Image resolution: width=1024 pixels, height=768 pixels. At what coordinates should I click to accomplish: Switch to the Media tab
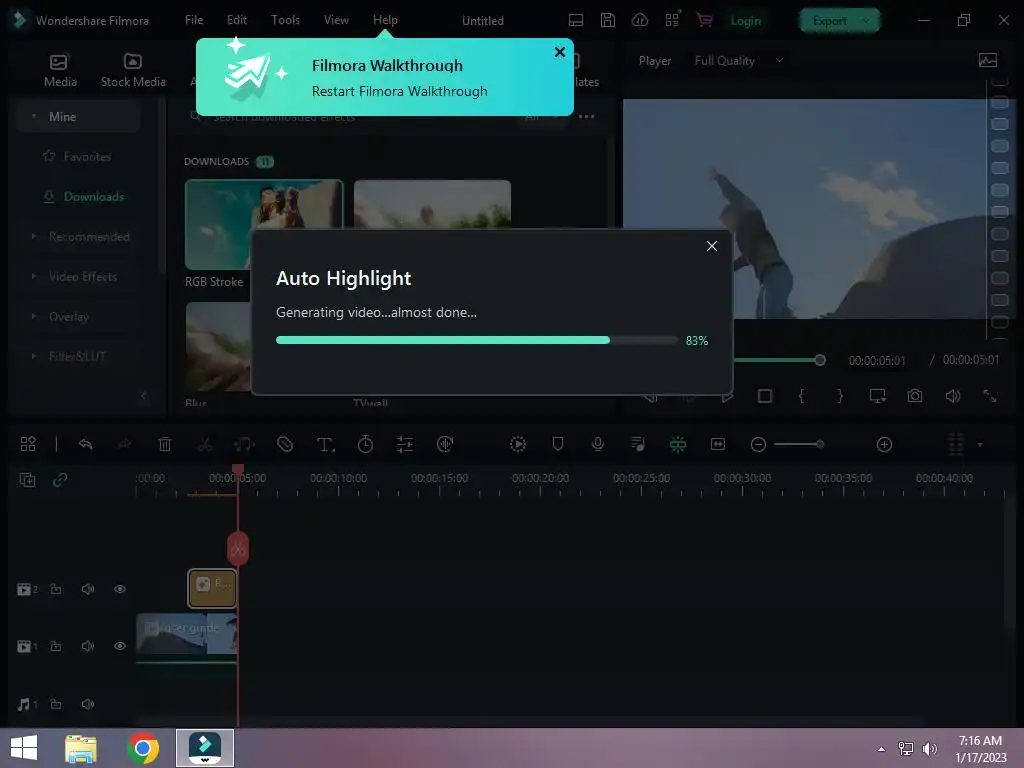click(60, 71)
